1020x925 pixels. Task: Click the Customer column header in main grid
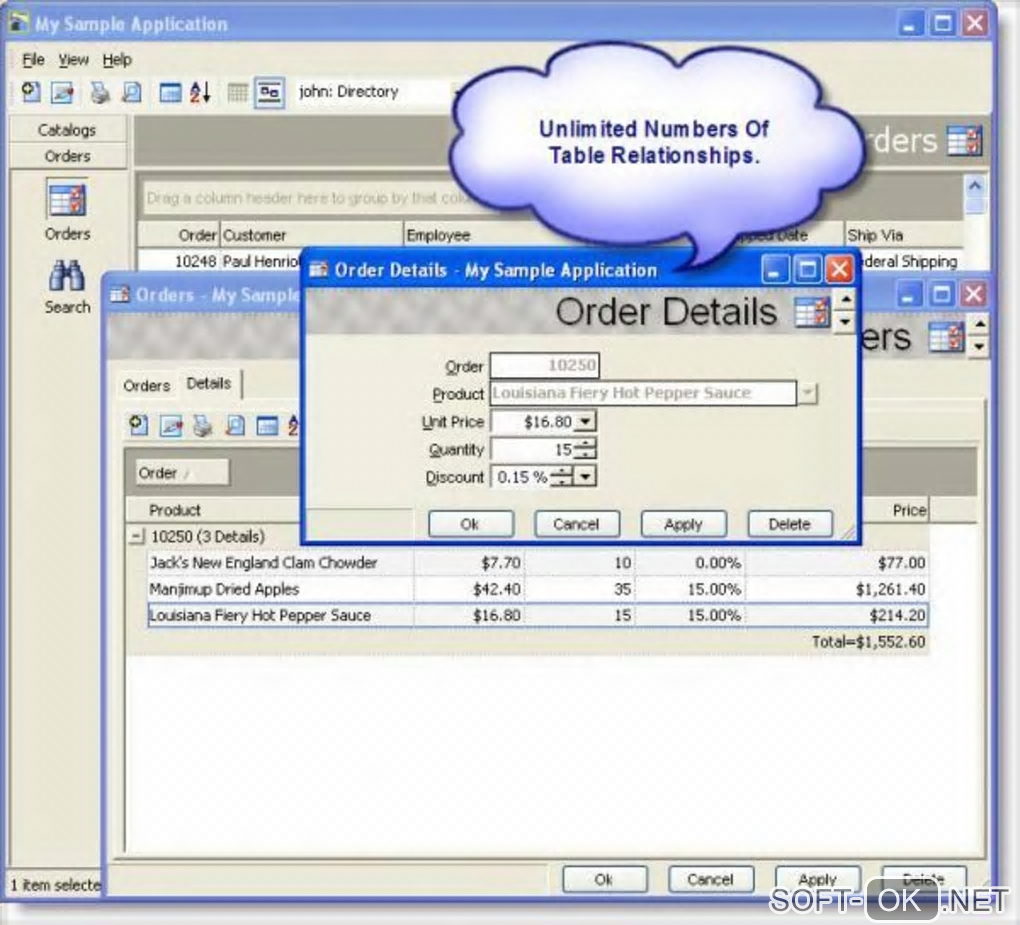tap(311, 235)
